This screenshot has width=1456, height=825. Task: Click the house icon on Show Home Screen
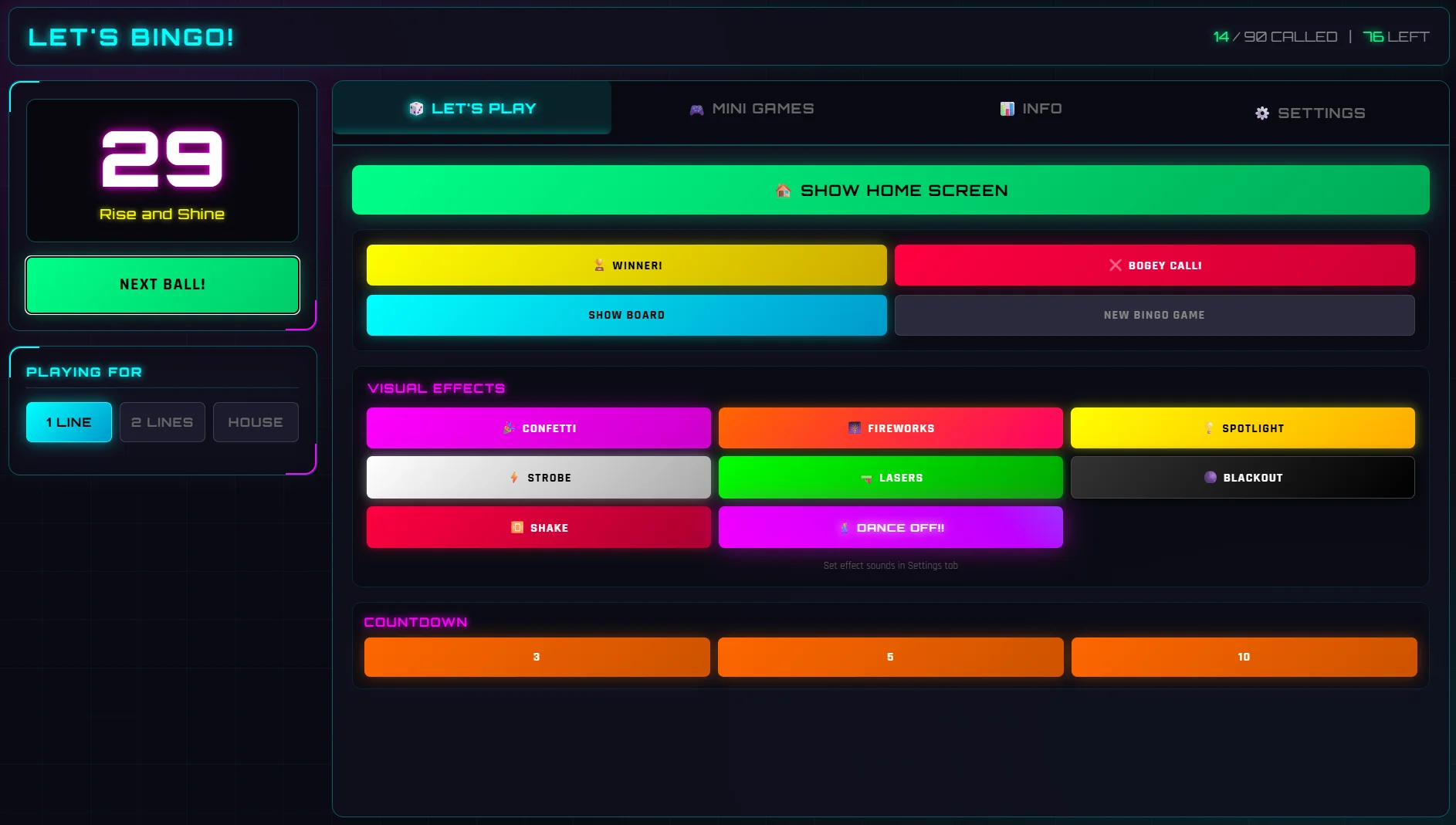(782, 190)
